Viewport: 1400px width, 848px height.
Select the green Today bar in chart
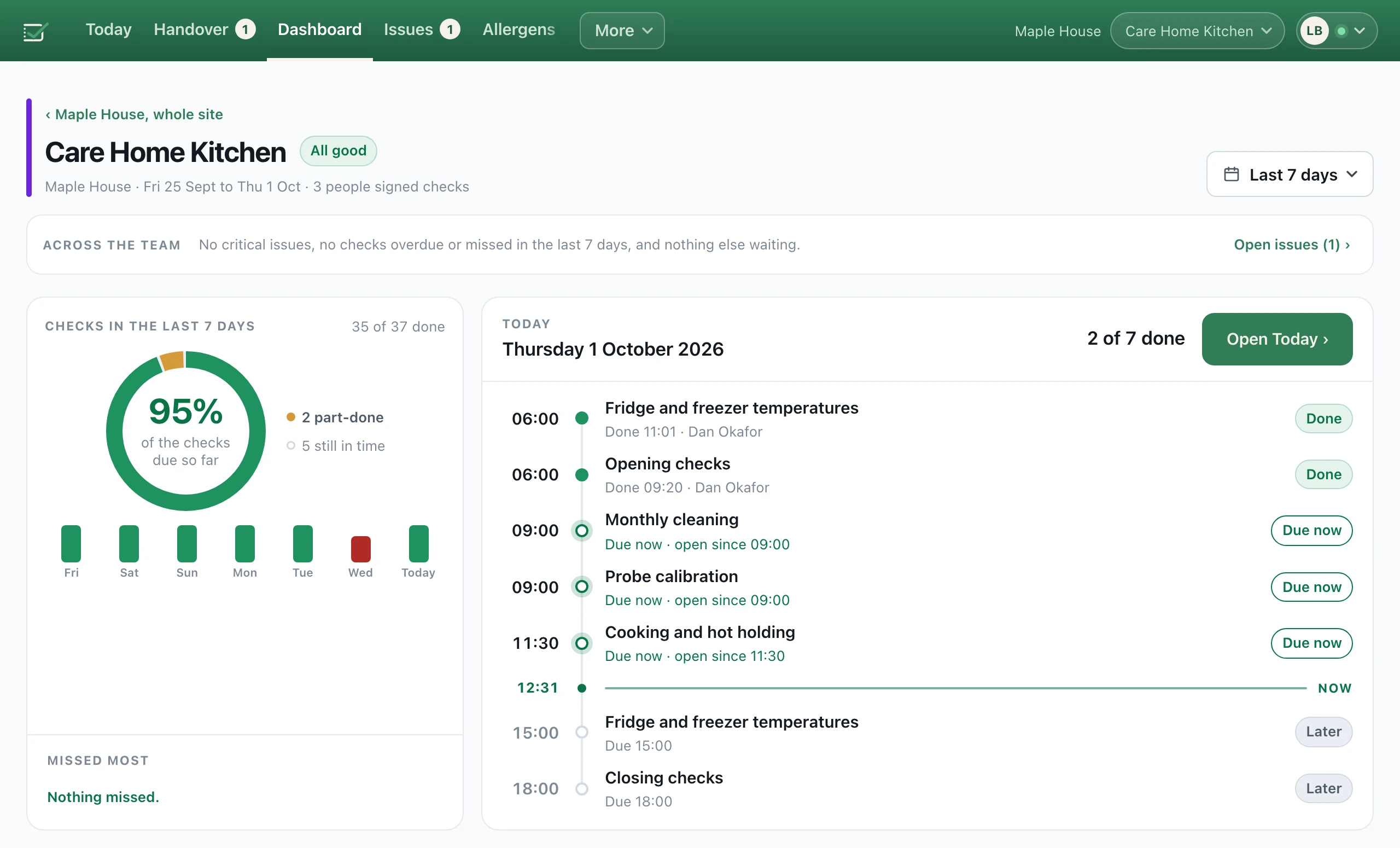(x=418, y=543)
